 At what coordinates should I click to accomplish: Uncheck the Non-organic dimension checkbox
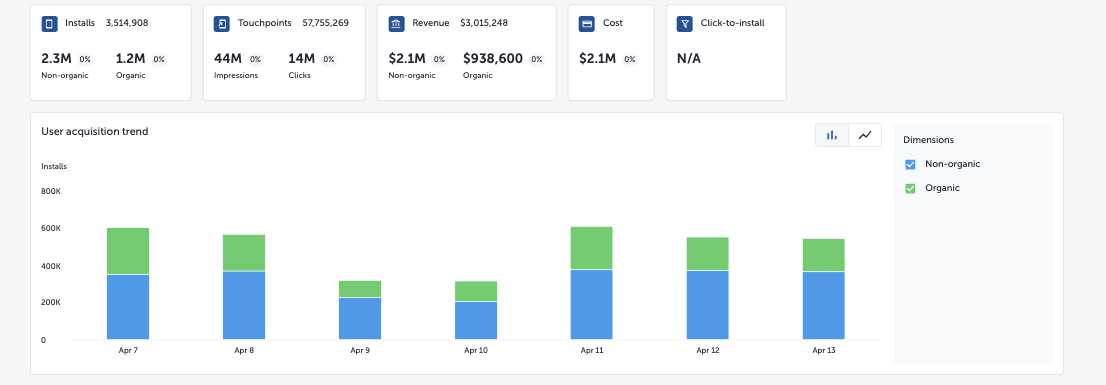[x=910, y=164]
